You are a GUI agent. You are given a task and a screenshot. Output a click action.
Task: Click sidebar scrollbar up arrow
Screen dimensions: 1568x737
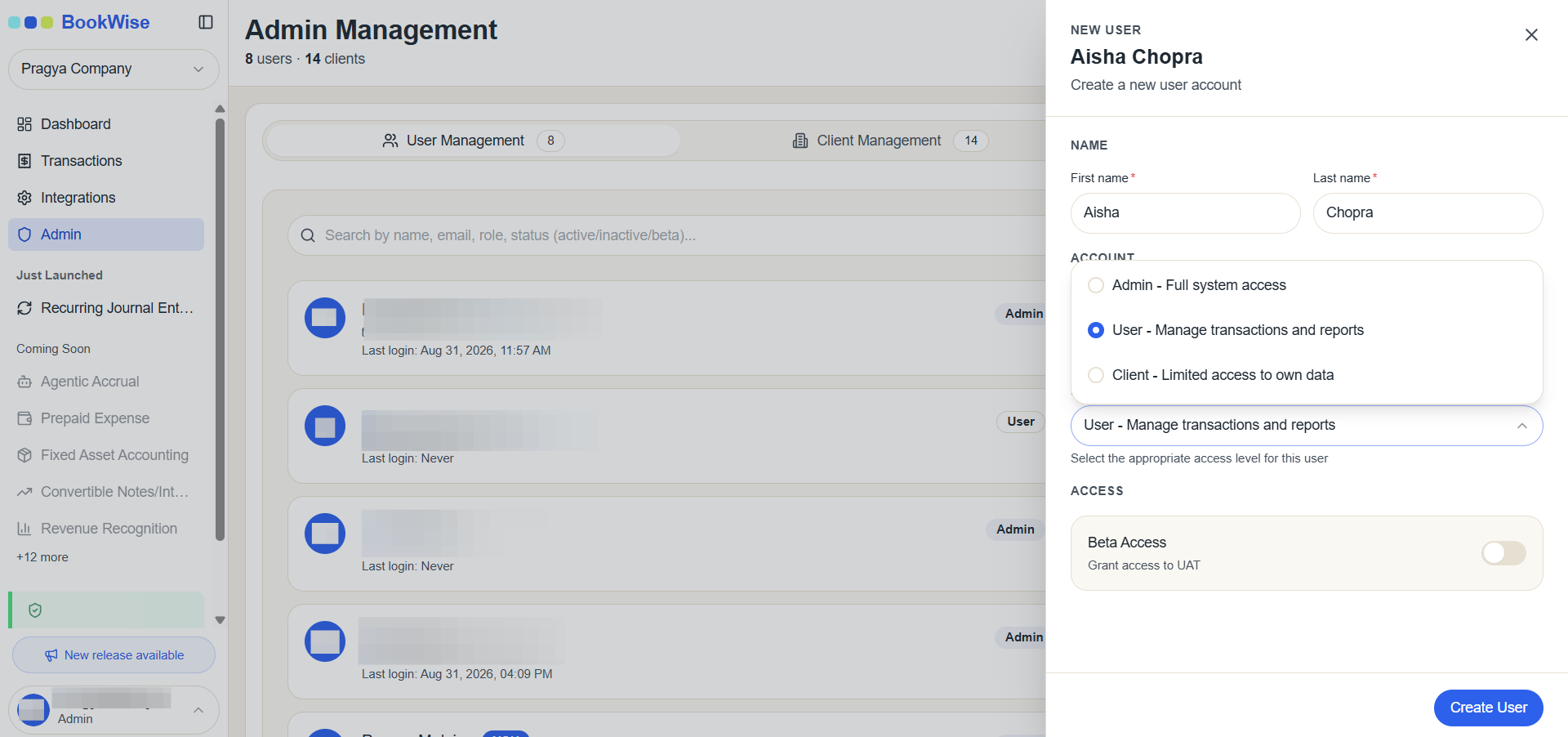[220, 109]
